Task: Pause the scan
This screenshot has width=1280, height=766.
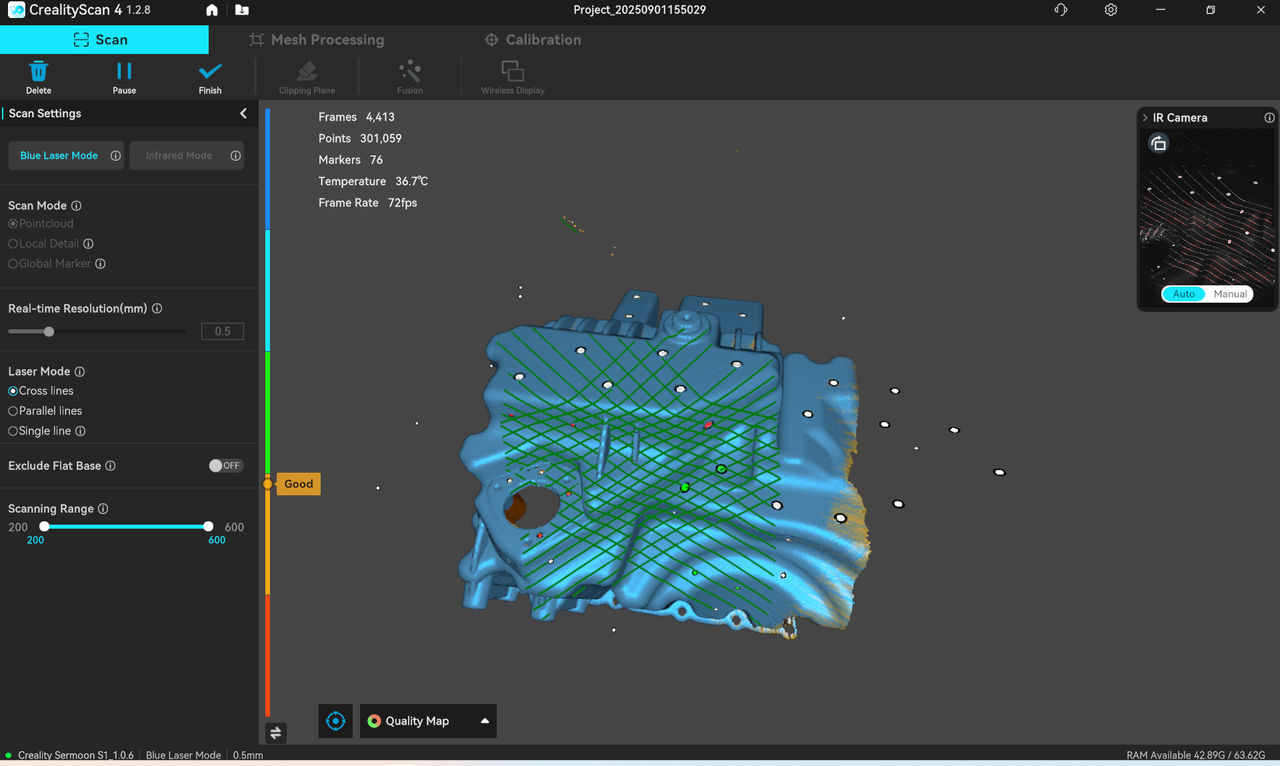Action: coord(124,72)
